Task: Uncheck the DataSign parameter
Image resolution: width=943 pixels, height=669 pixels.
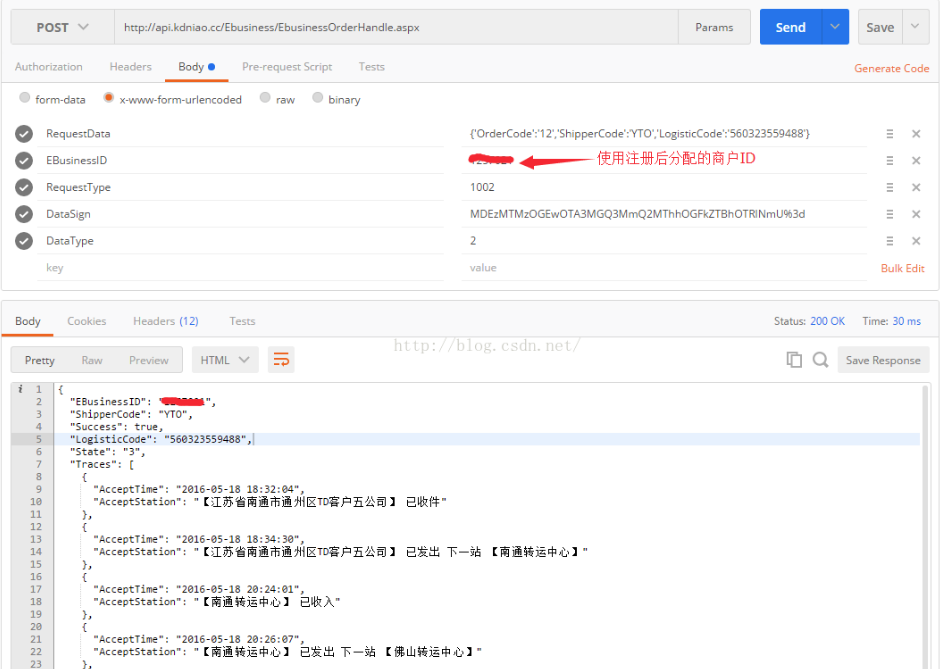Action: [24, 214]
